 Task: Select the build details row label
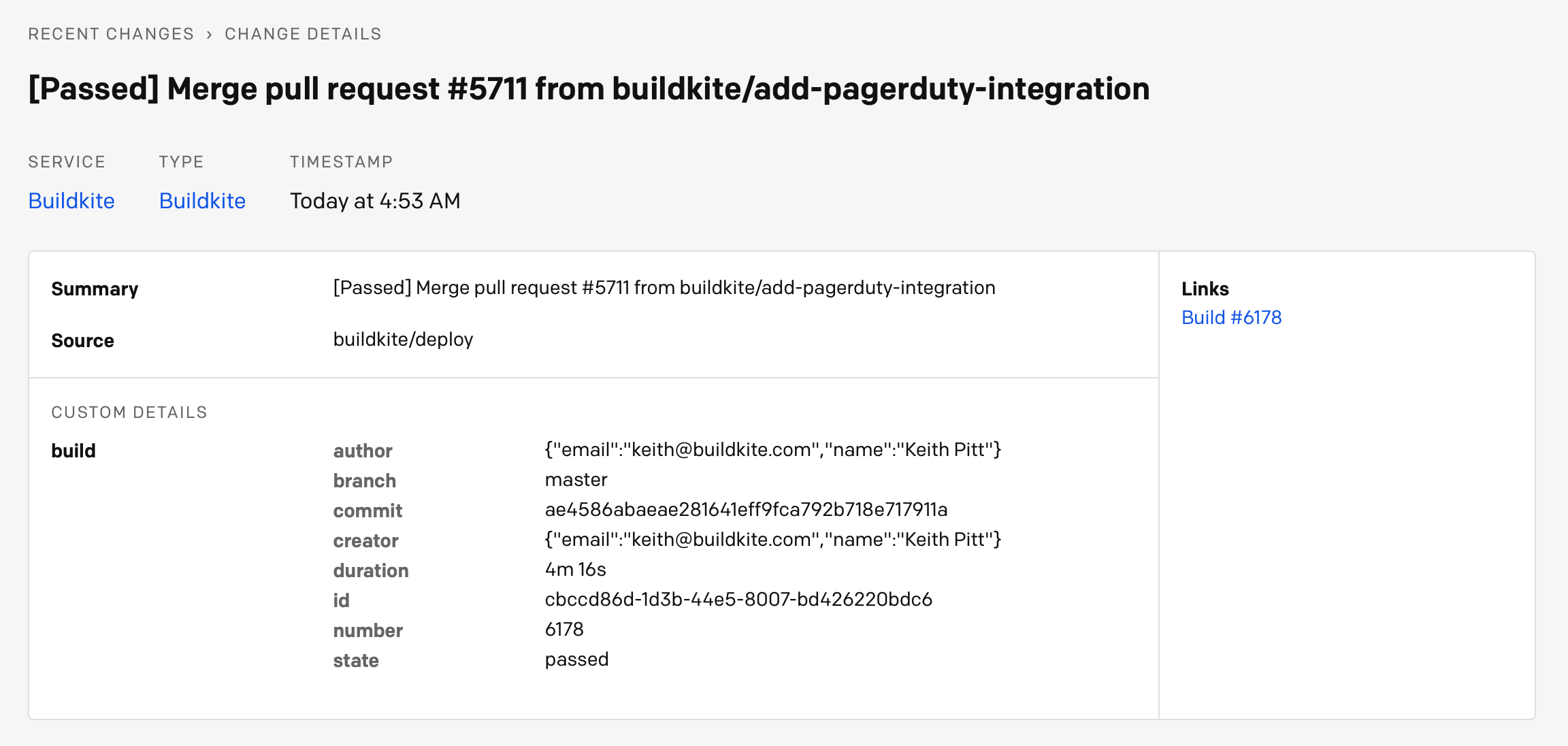pos(73,451)
